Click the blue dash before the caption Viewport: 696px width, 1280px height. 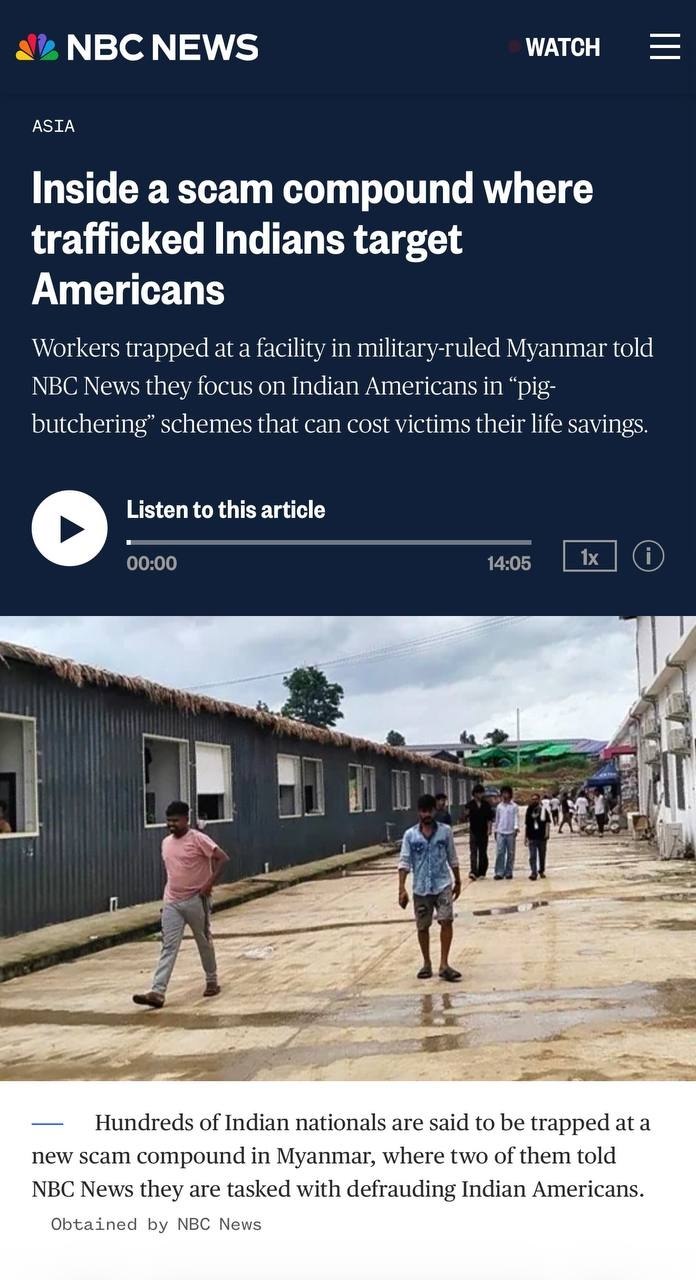(47, 1124)
